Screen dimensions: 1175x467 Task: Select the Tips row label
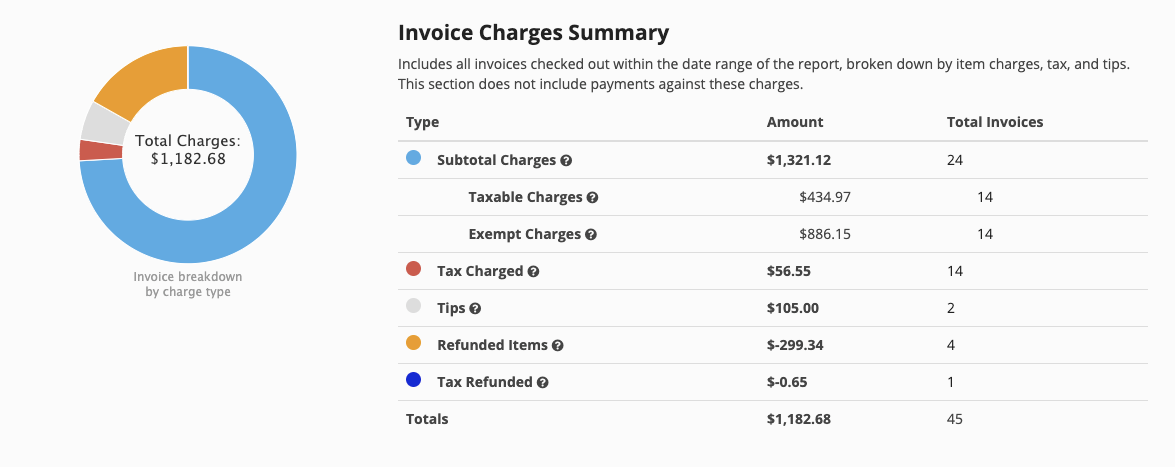tap(451, 308)
